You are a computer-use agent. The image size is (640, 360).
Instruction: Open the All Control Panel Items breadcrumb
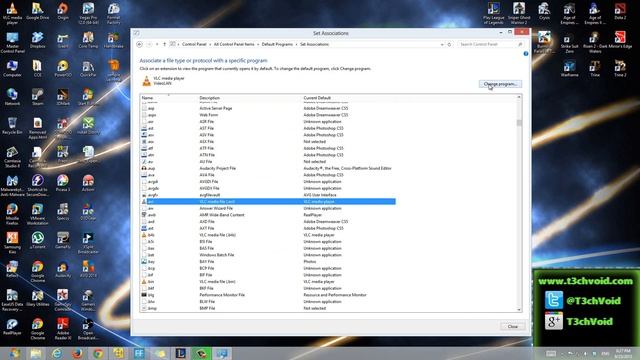(234, 44)
